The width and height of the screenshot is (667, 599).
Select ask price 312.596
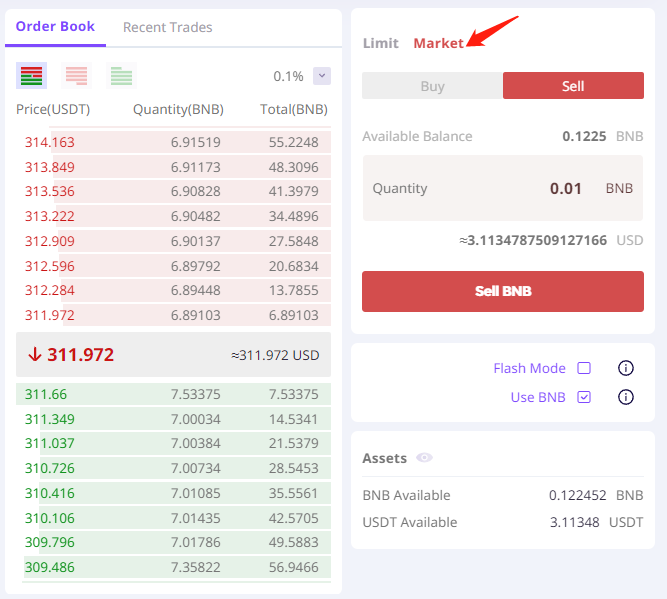[50, 266]
